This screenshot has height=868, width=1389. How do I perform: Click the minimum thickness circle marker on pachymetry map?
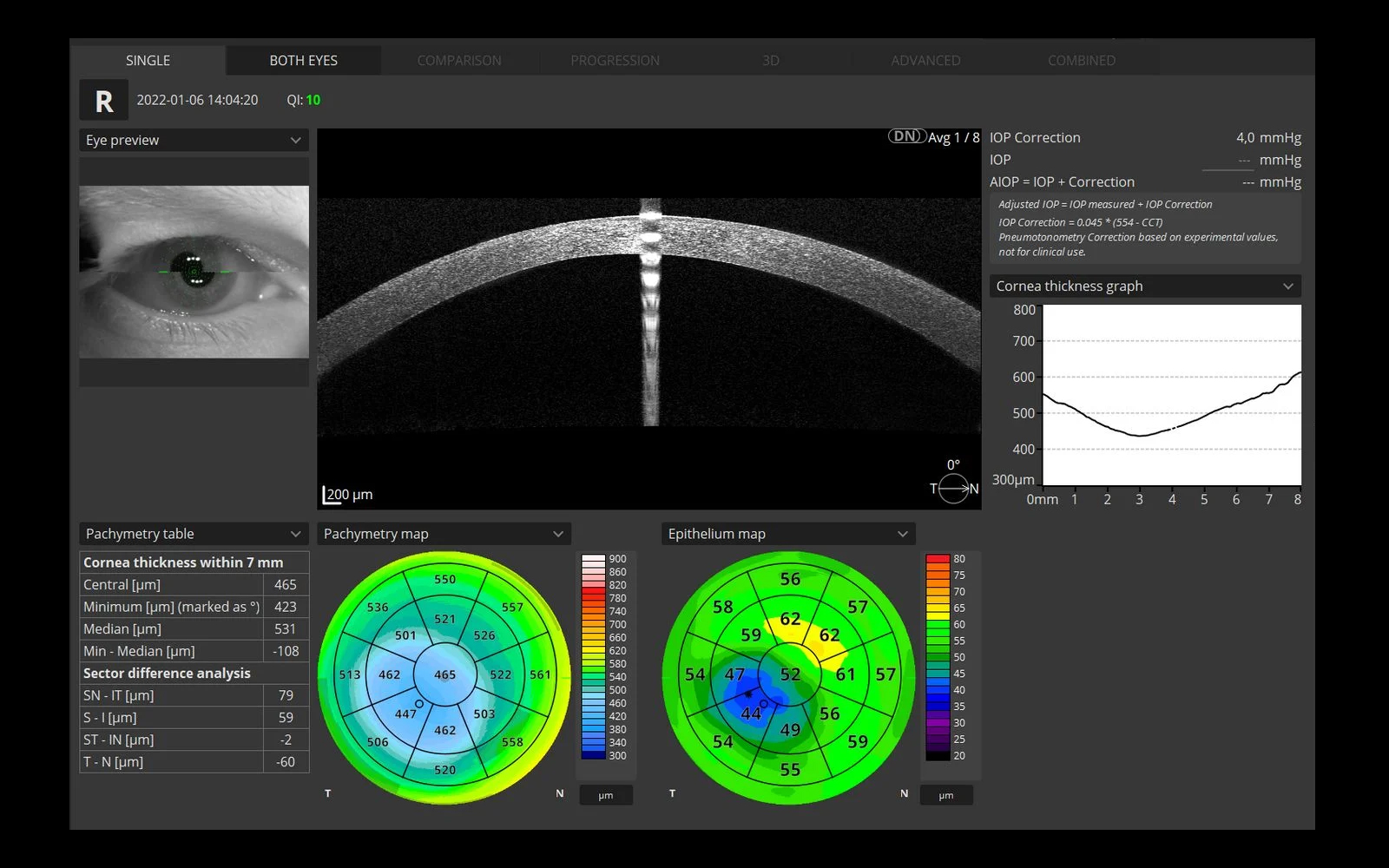tap(419, 704)
